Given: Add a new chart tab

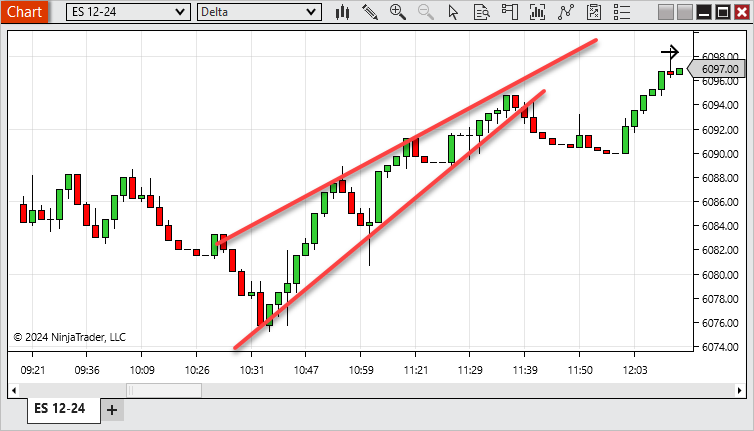Looking at the screenshot, I should (x=112, y=410).
